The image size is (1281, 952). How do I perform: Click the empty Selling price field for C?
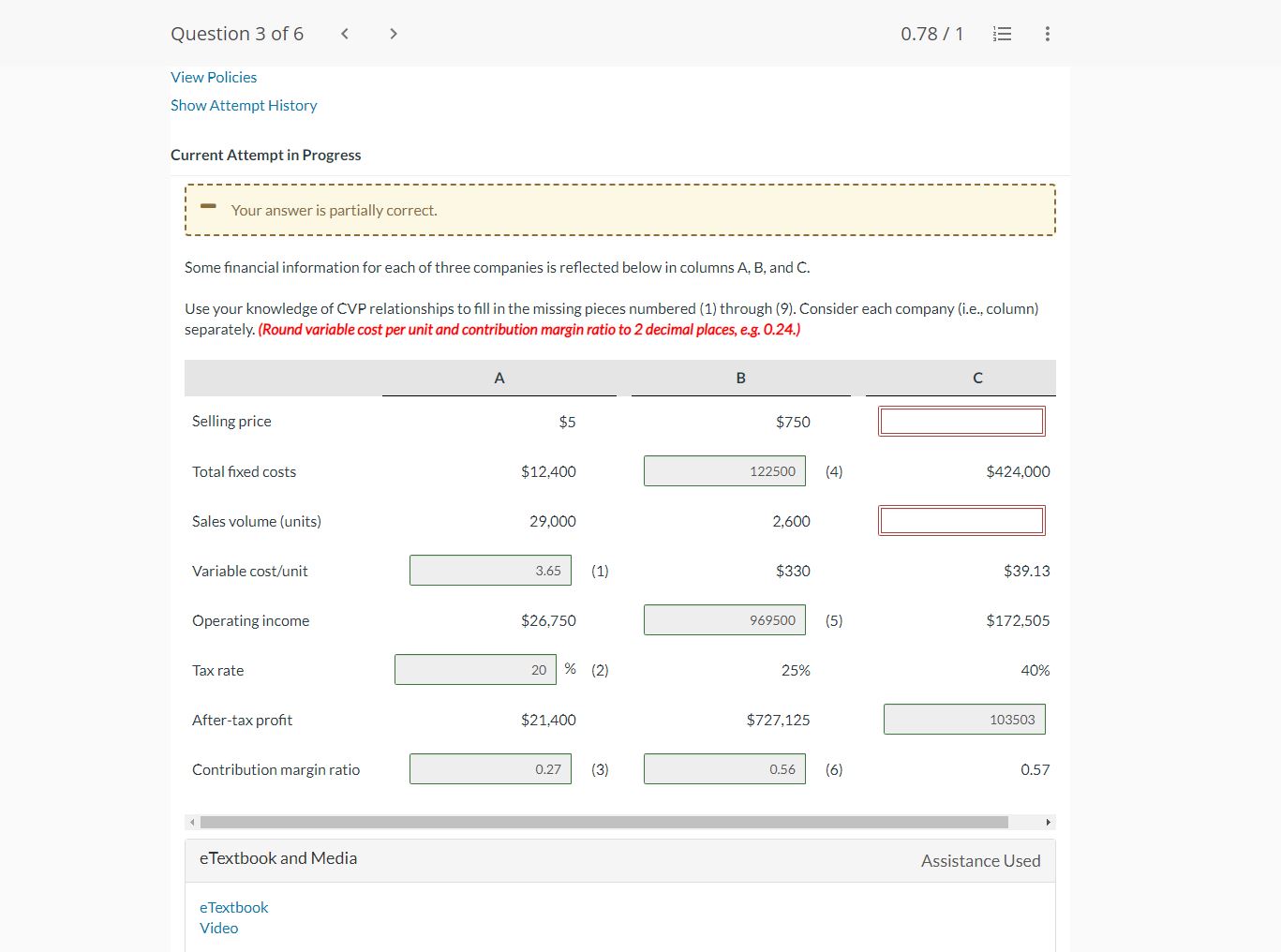961,422
